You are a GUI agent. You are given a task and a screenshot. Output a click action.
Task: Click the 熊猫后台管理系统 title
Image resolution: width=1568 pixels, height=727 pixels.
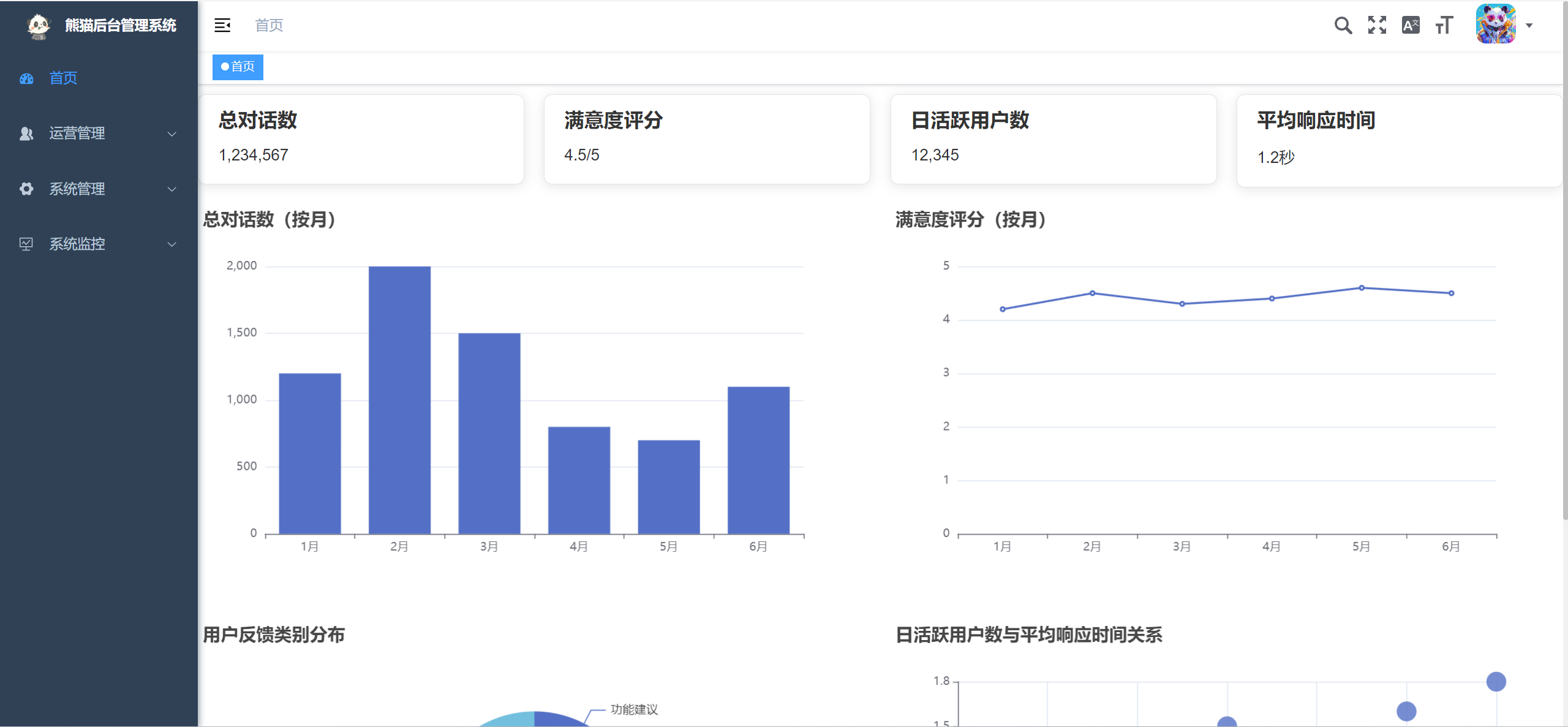click(x=121, y=26)
